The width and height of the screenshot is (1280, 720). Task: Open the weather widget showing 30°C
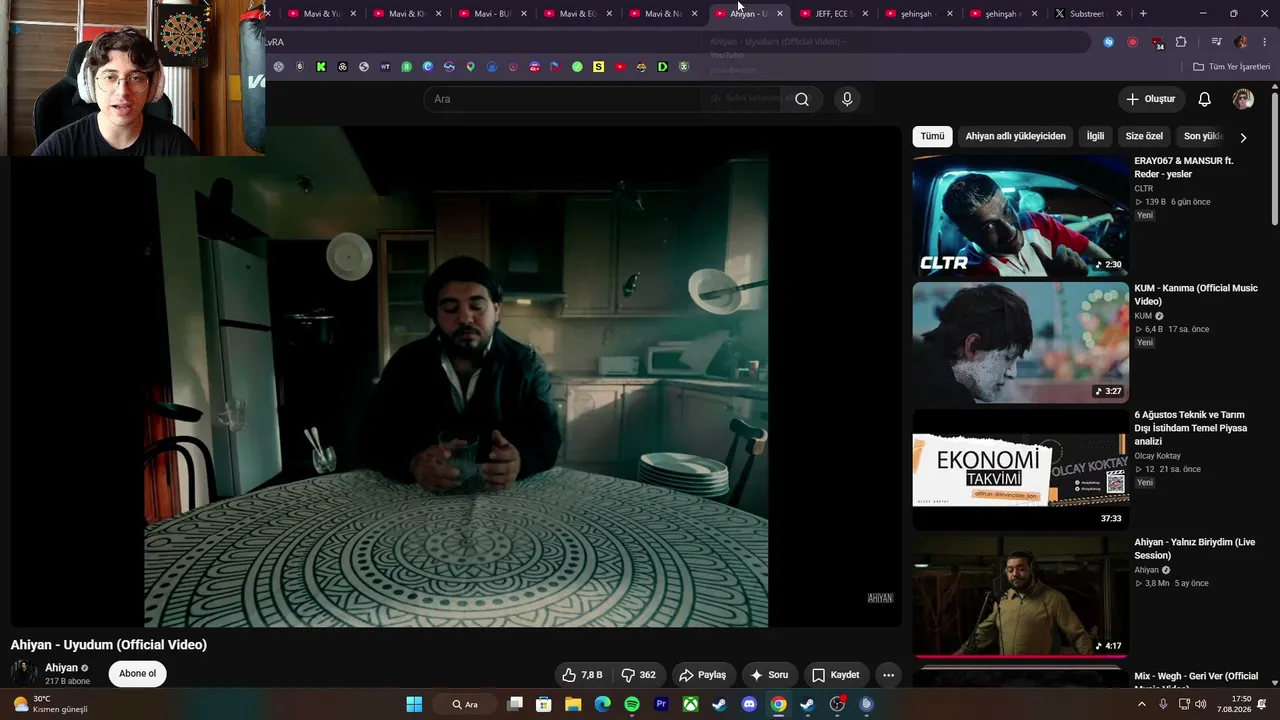[x=50, y=704]
